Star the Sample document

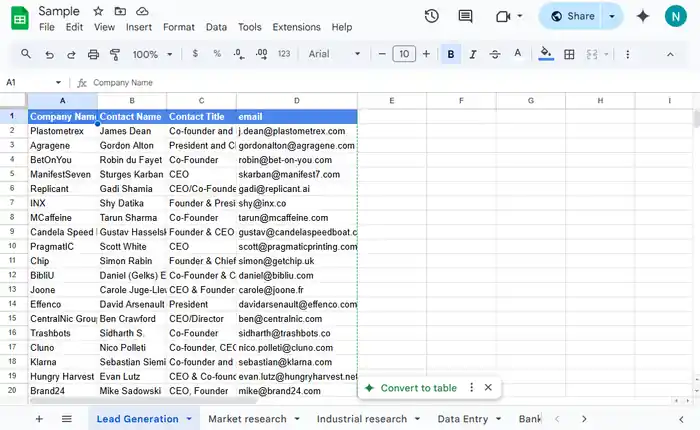pyautogui.click(x=98, y=11)
